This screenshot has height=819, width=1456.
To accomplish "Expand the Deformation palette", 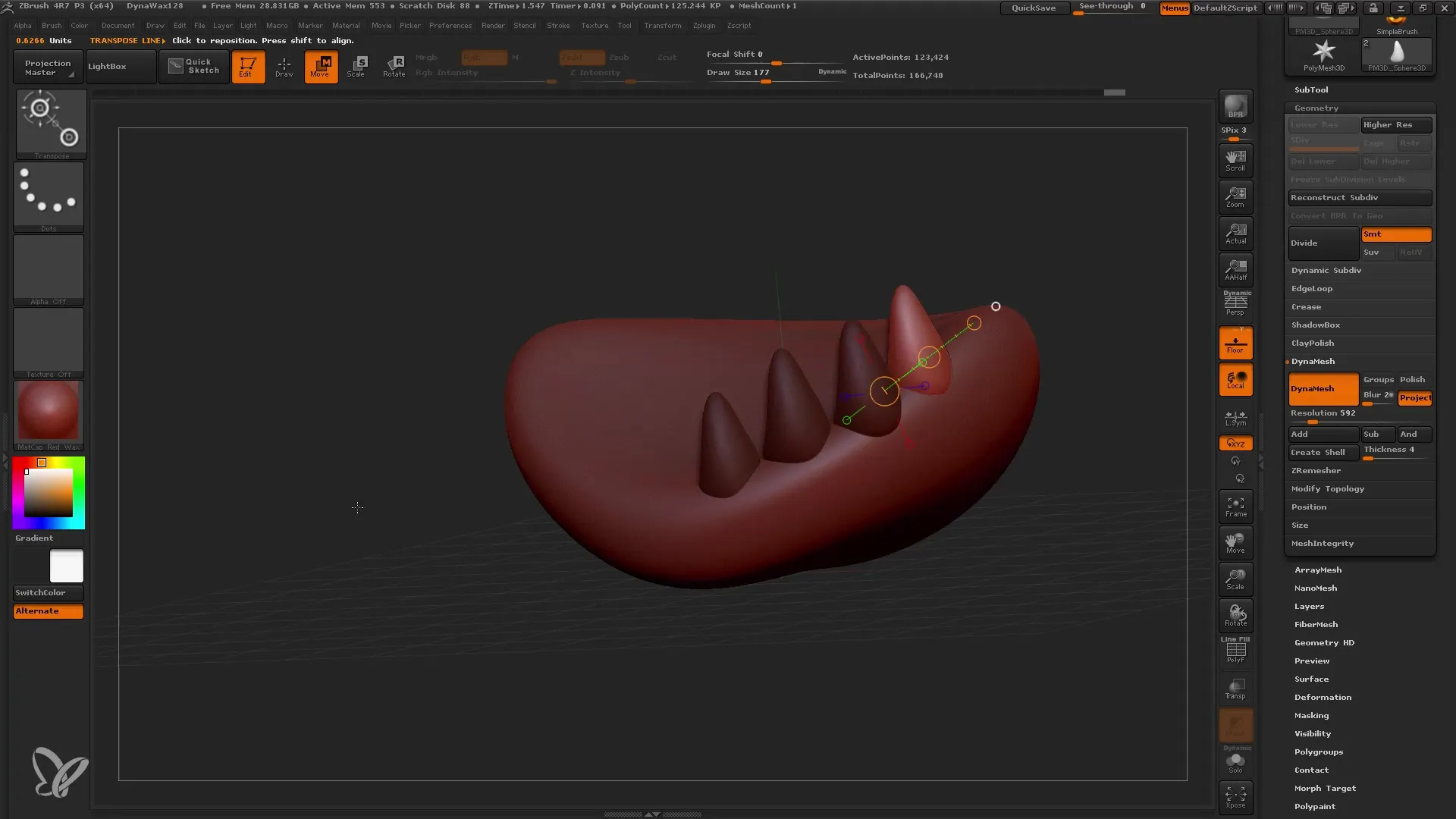I will pos(1323,697).
